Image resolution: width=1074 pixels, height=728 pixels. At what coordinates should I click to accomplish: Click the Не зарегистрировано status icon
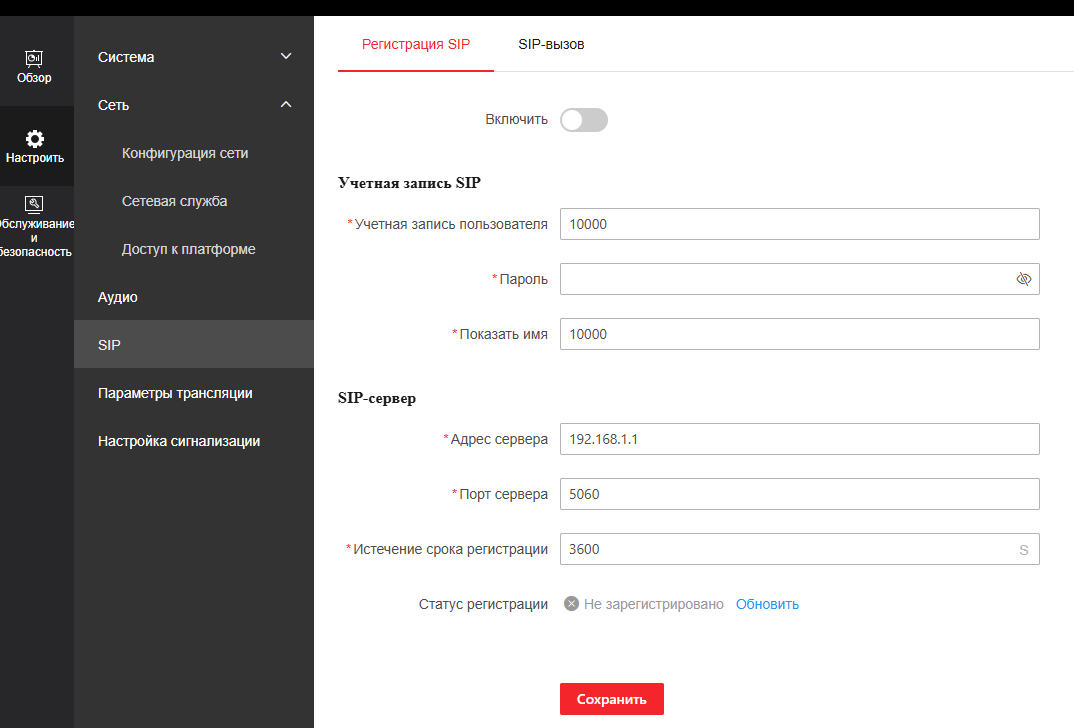(x=571, y=604)
